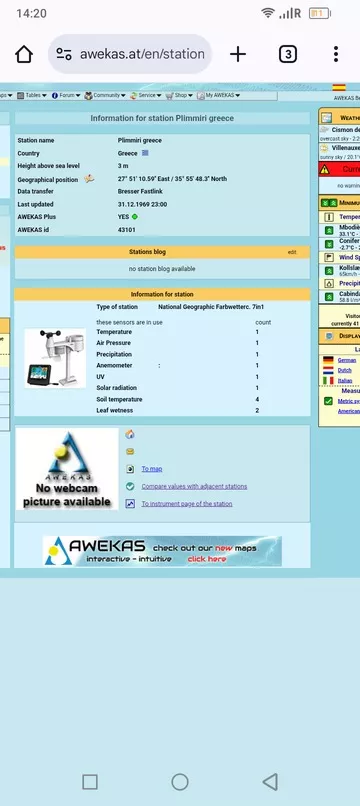Click the station homepage house icon

coord(130,434)
